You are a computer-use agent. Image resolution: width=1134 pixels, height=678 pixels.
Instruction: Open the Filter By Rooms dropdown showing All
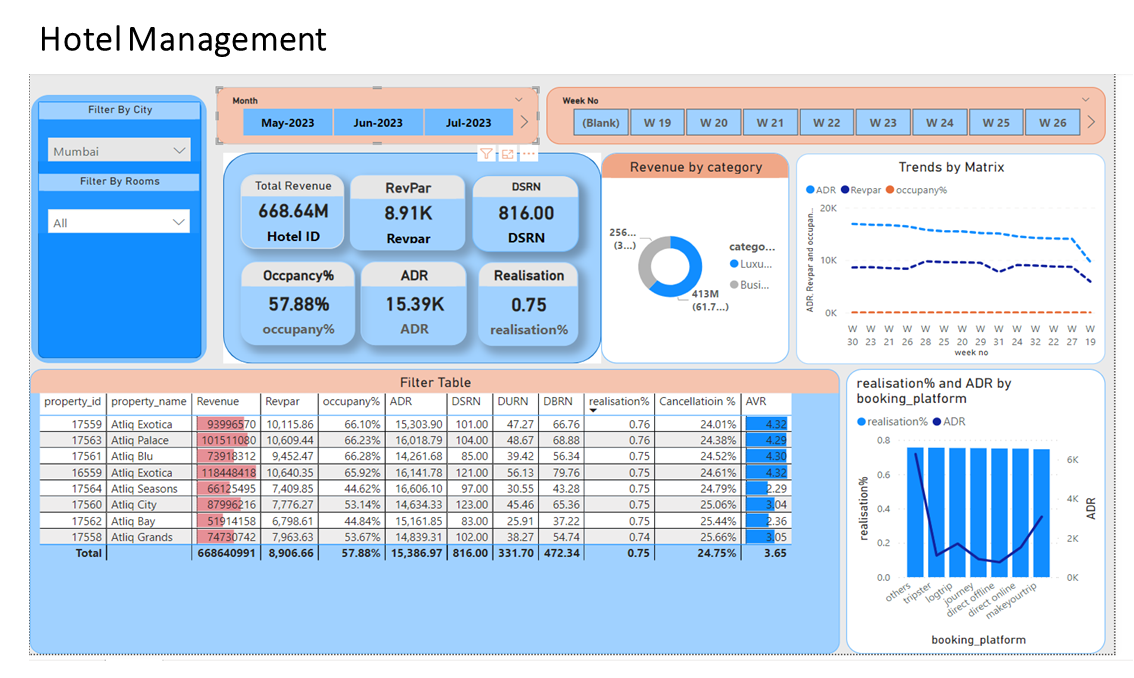pos(120,222)
